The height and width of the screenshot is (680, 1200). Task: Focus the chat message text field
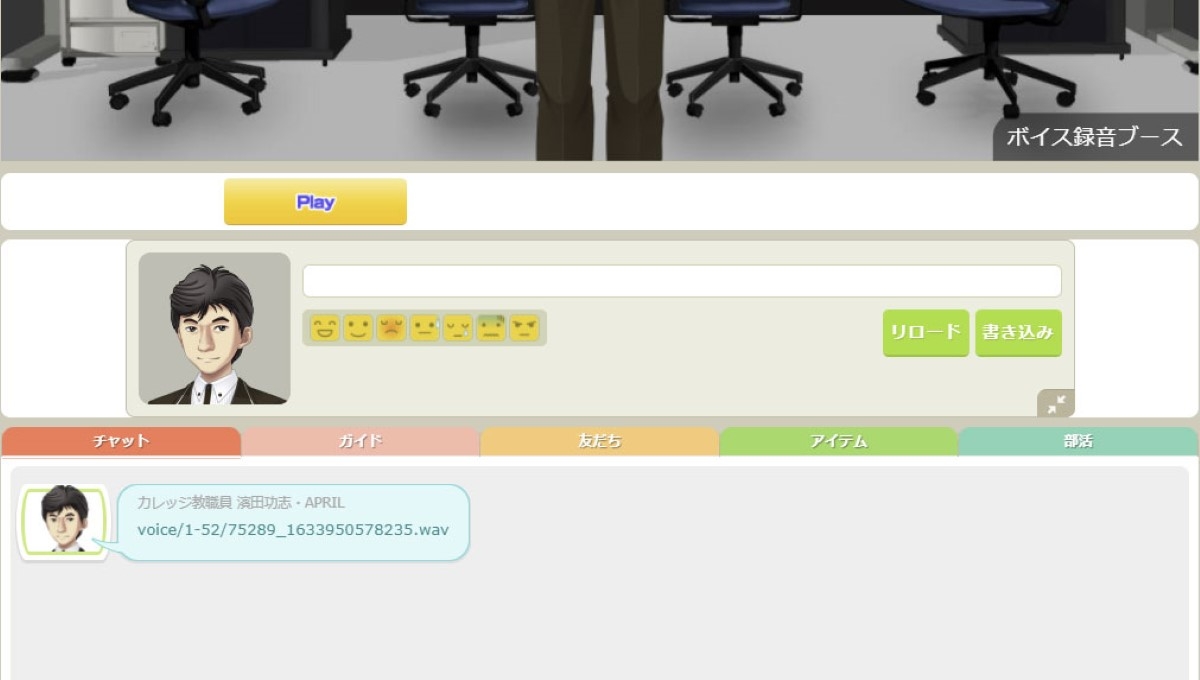[681, 281]
